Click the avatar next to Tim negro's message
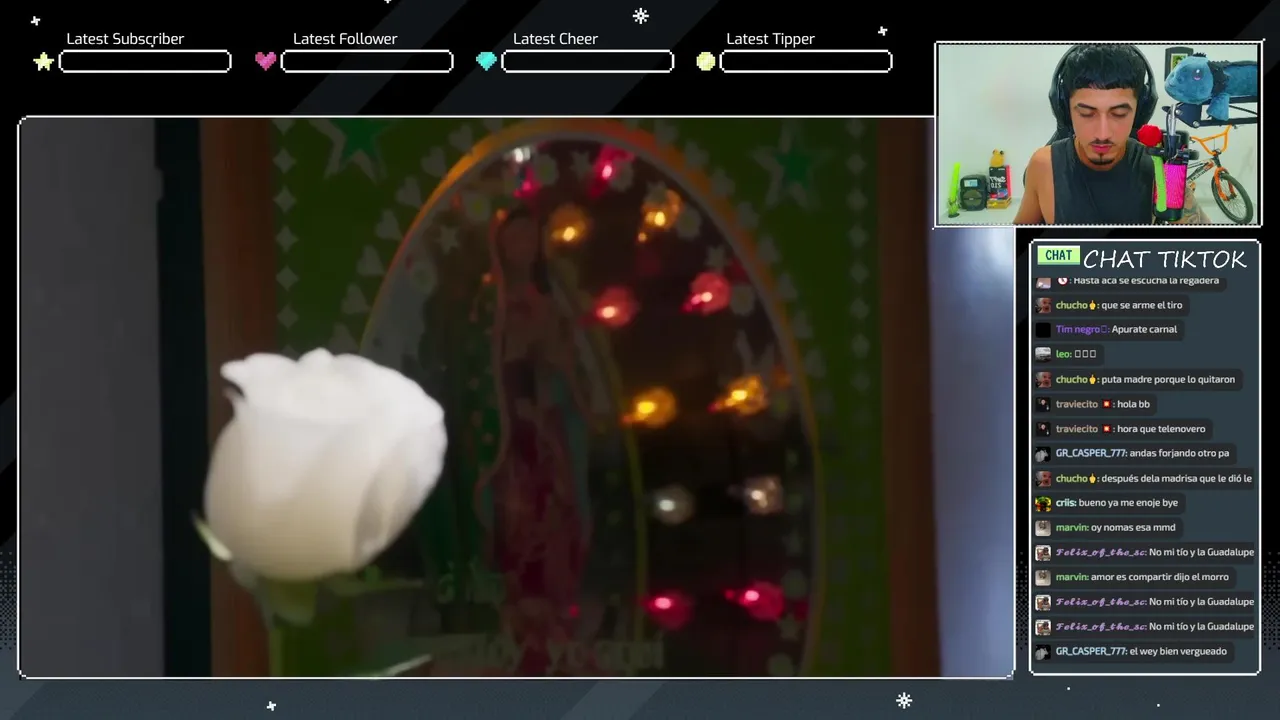The image size is (1280, 720). coord(1043,330)
